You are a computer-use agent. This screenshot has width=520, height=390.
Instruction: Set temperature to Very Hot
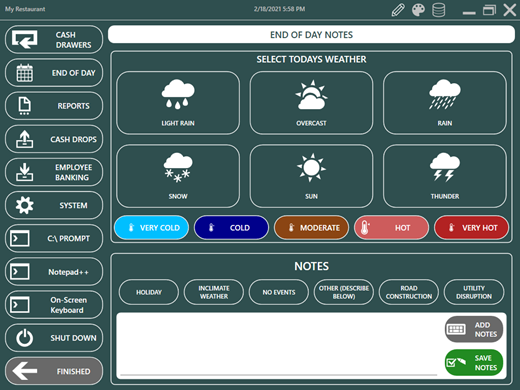coord(471,228)
